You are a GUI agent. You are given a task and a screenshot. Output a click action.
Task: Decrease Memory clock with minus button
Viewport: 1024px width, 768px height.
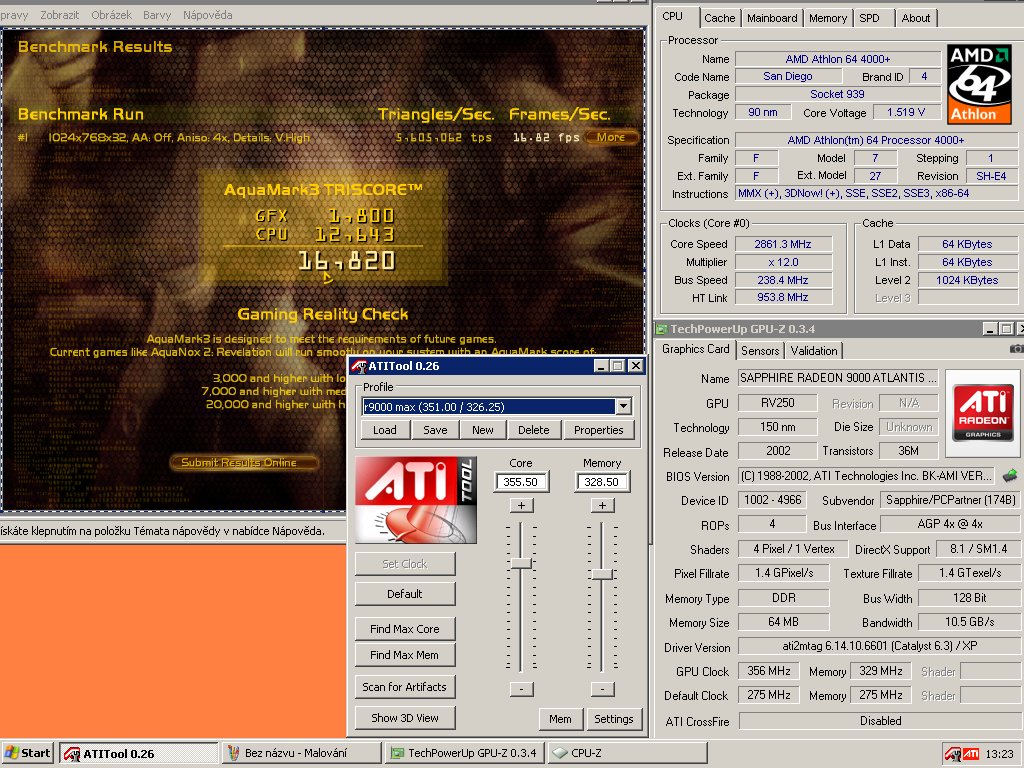click(602, 688)
